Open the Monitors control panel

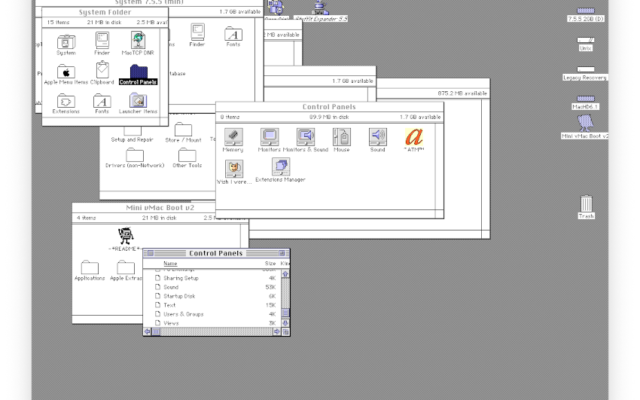(269, 137)
